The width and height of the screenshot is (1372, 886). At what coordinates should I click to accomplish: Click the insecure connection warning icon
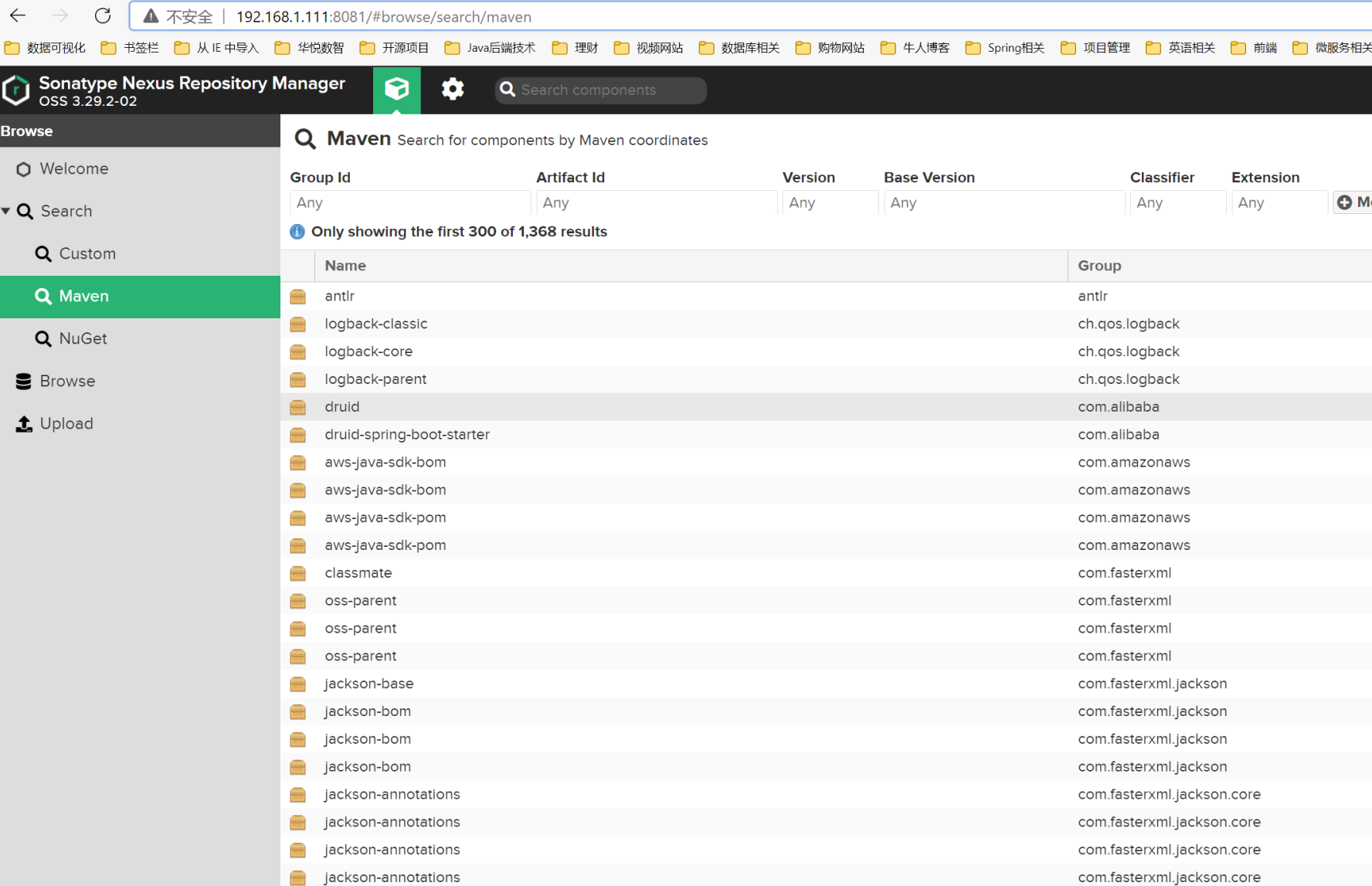pos(151,16)
